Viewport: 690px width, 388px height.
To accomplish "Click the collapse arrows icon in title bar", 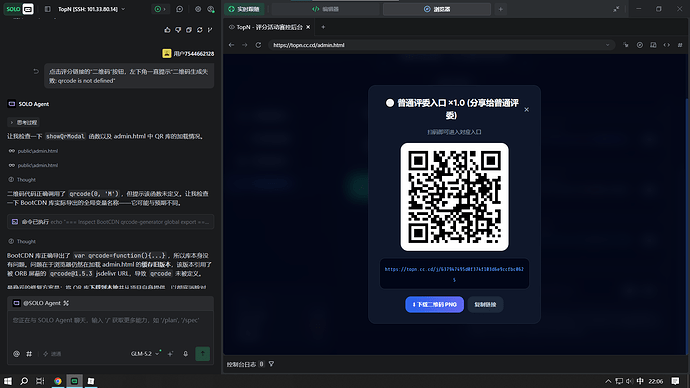I will click(x=616, y=9).
